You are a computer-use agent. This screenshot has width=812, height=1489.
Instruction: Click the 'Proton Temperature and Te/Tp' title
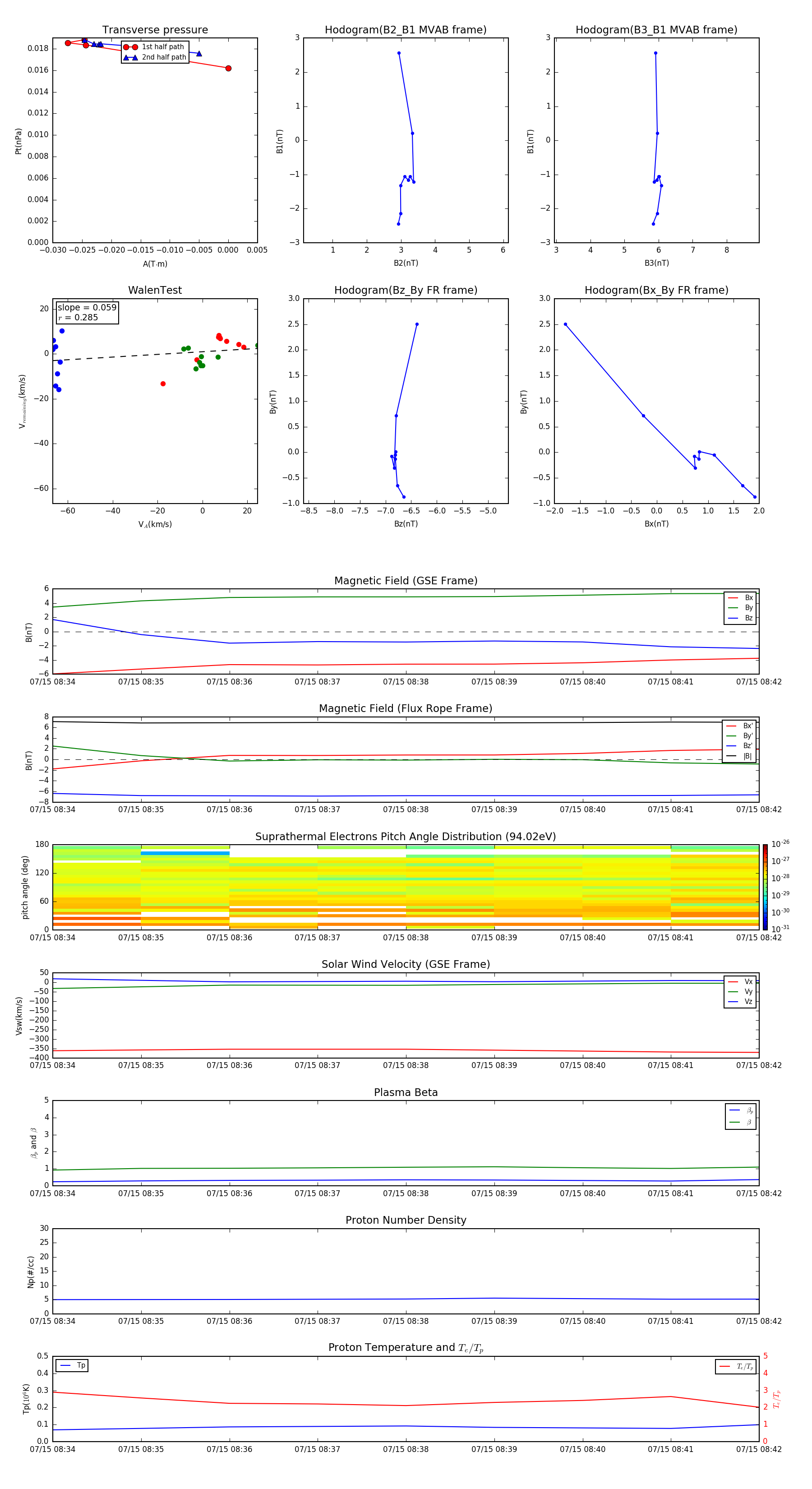[406, 1348]
